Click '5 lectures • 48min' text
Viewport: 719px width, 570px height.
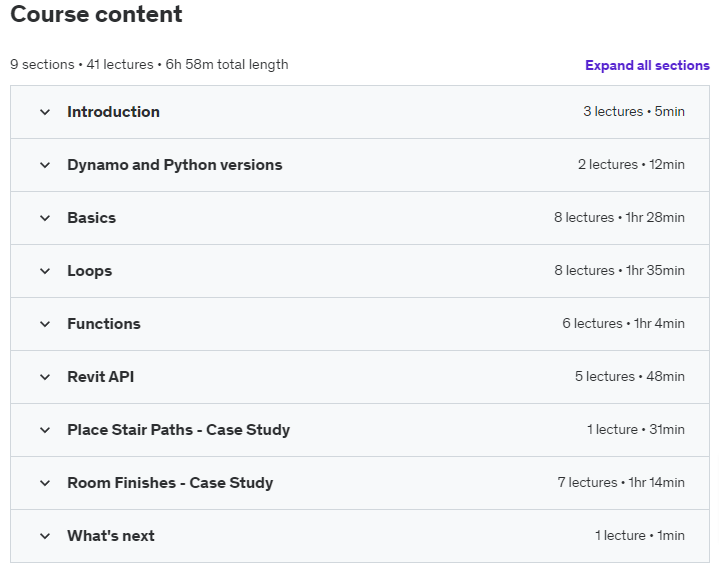click(x=630, y=376)
